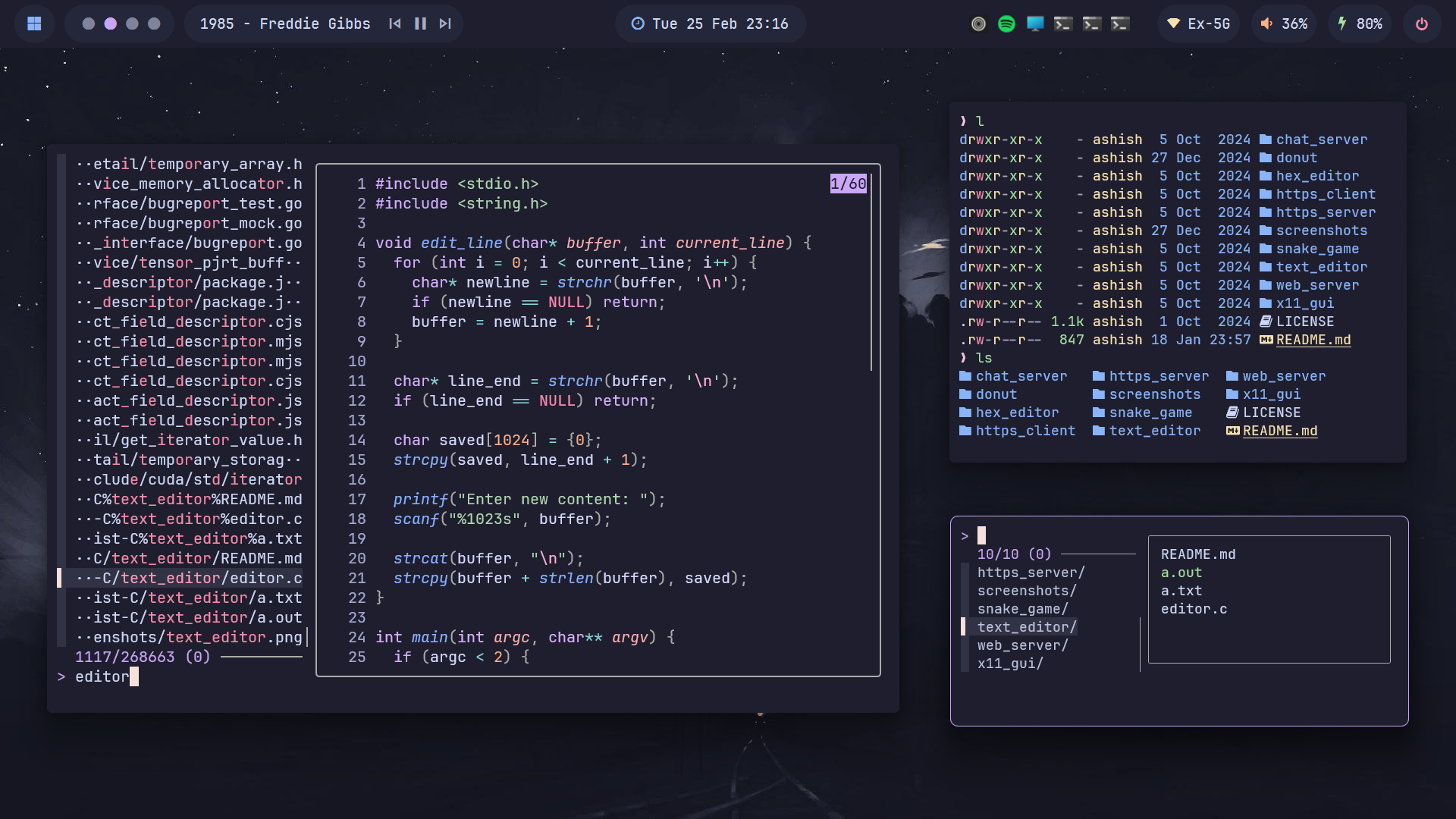Open the power menu icon
This screenshot has width=1456, height=819.
click(x=1422, y=24)
